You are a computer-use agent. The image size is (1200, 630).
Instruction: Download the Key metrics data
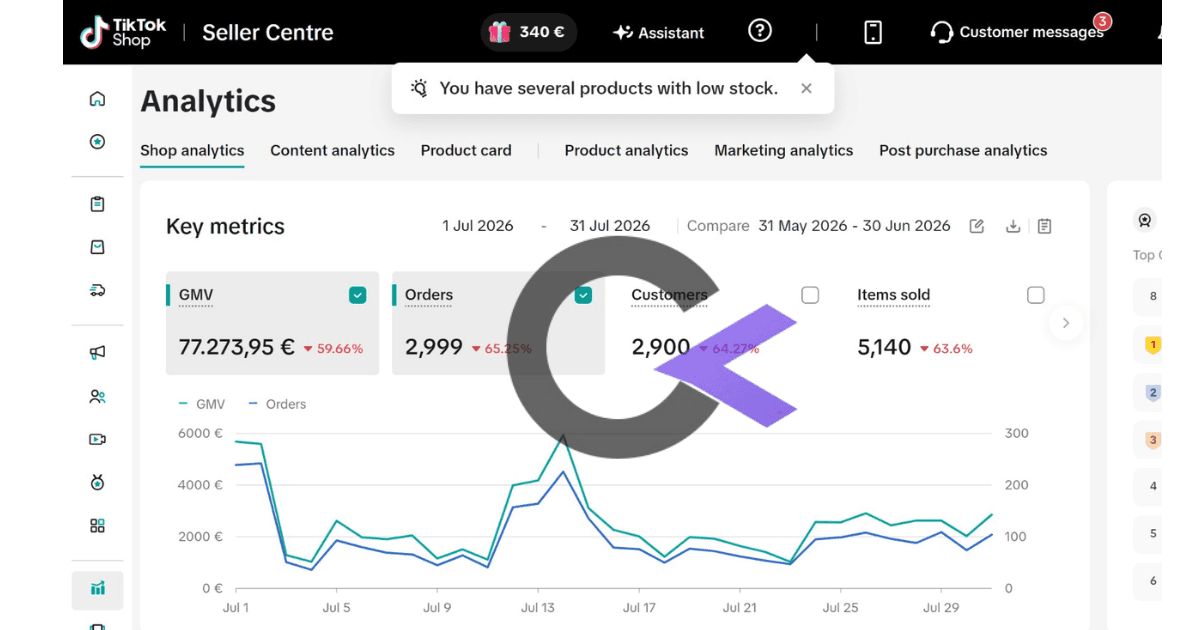(1013, 226)
